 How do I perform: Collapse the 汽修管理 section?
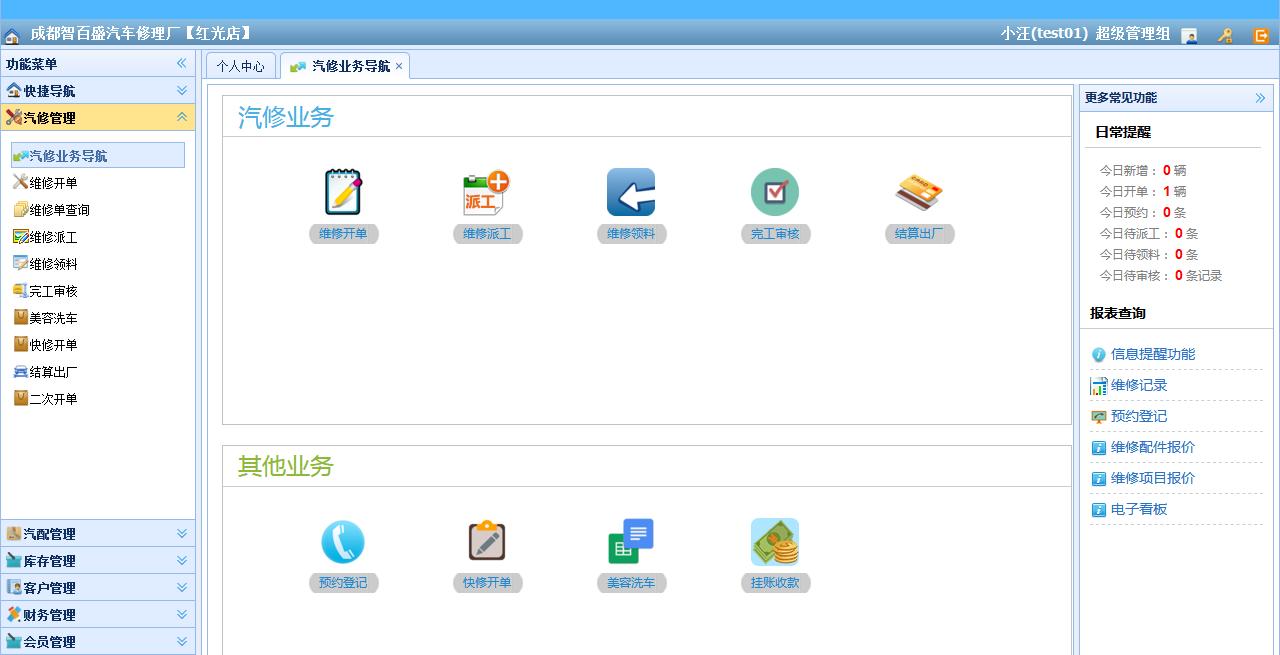pos(182,117)
